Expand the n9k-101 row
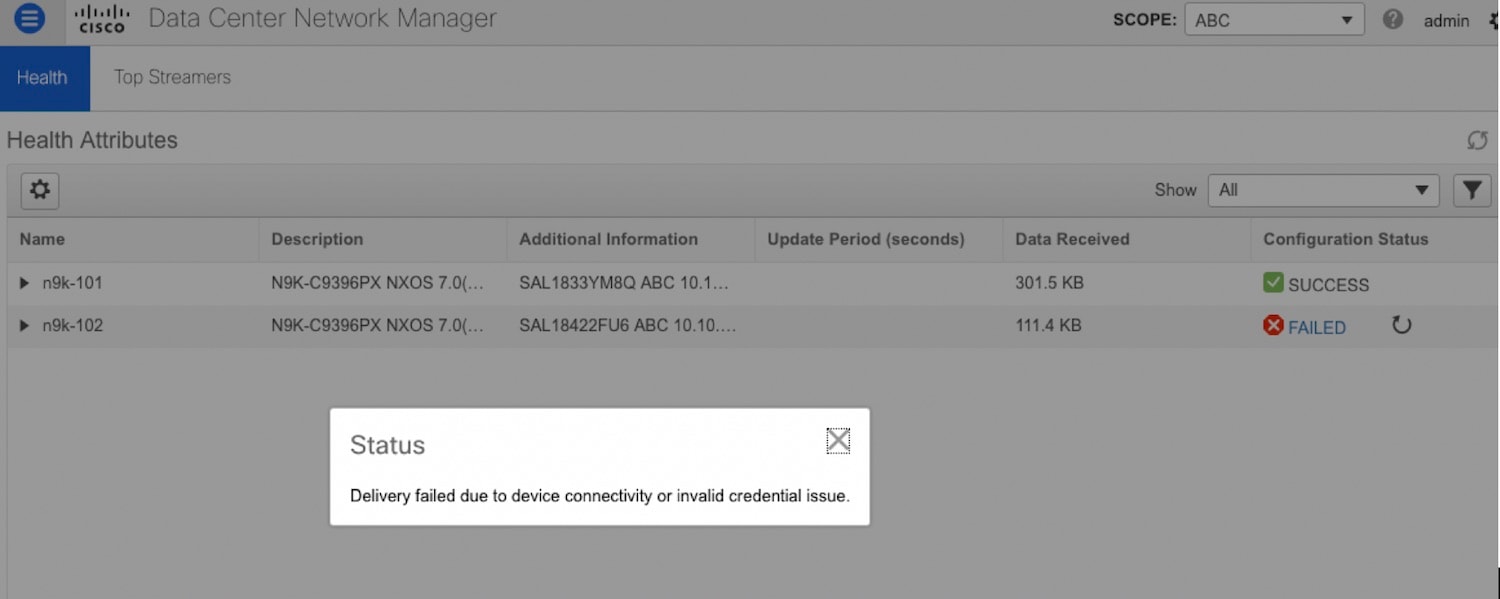 (x=25, y=283)
